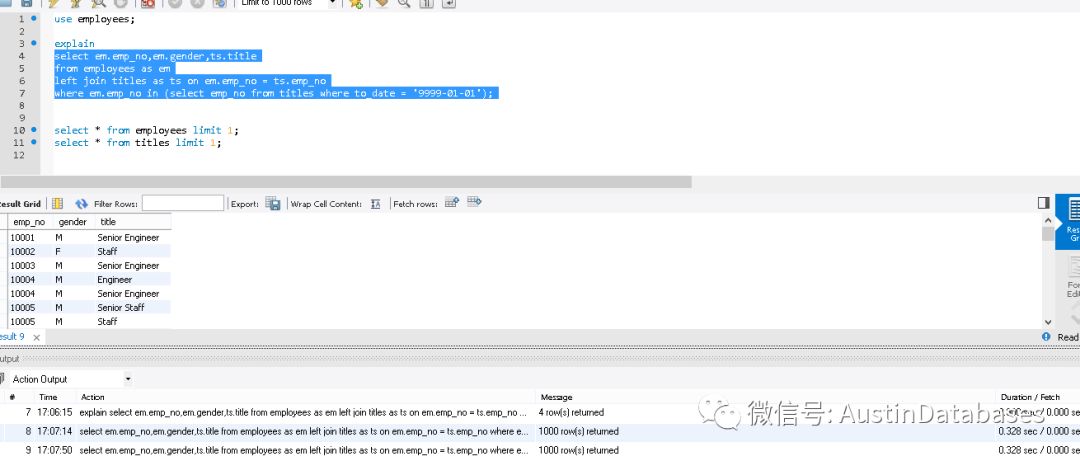Viewport: 1080px width, 461px height.
Task: Save snippet using the star plus icon
Action: point(355,3)
